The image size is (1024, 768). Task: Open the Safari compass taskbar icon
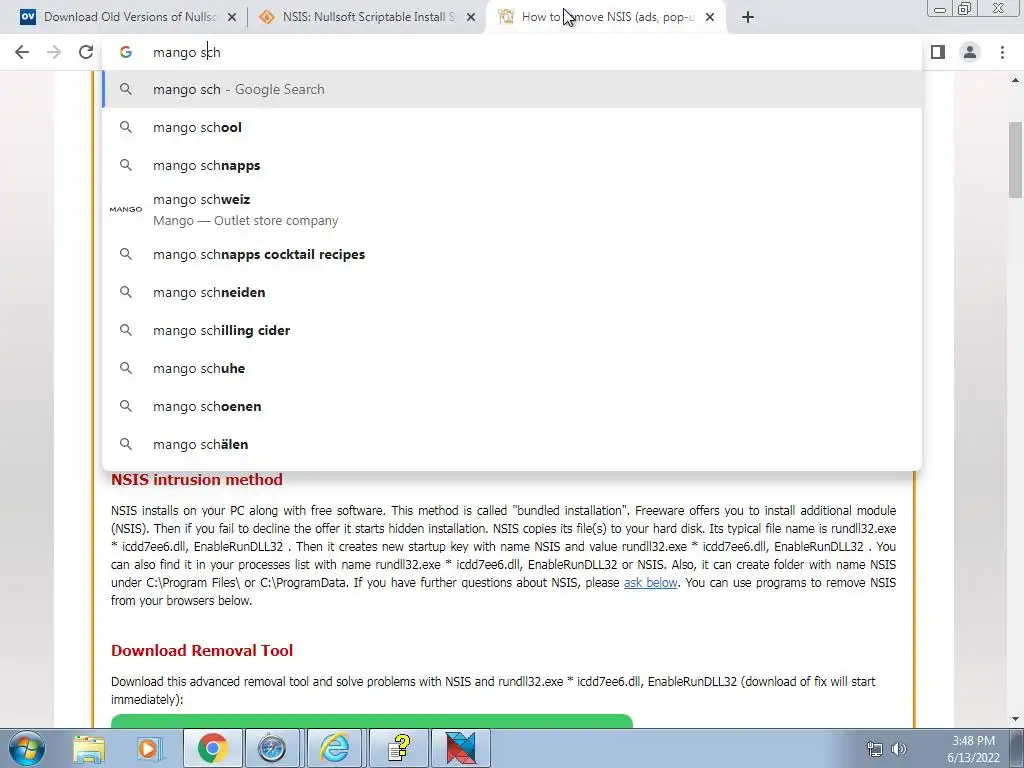click(x=272, y=748)
